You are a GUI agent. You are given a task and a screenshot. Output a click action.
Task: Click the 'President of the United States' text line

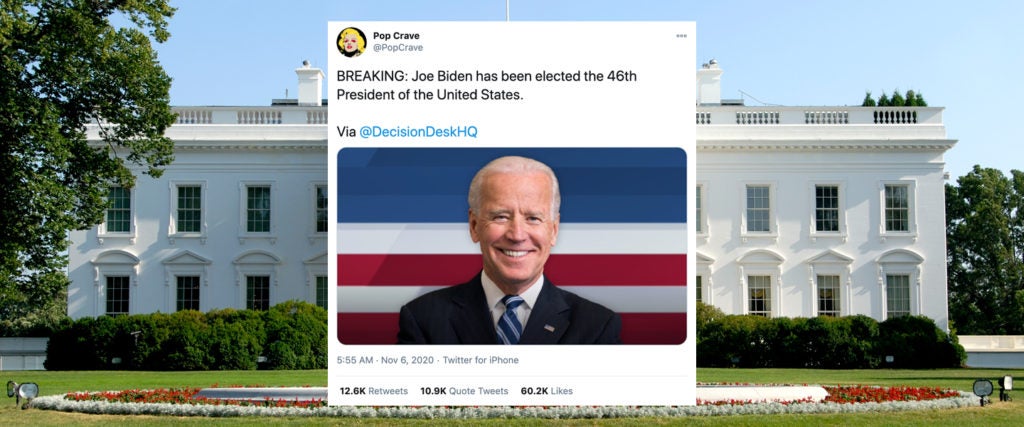[430, 94]
